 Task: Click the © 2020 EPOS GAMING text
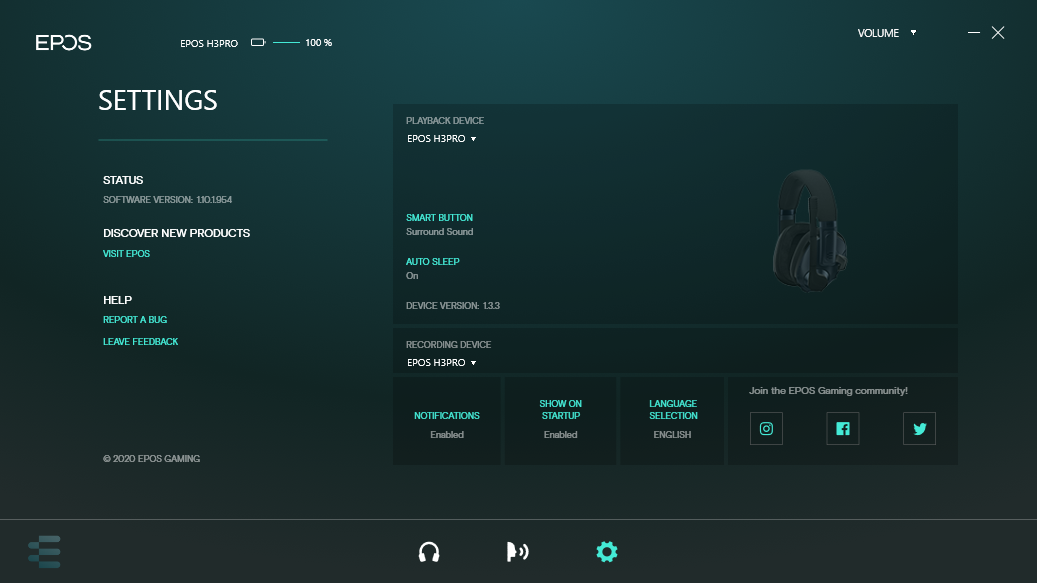[151, 458]
